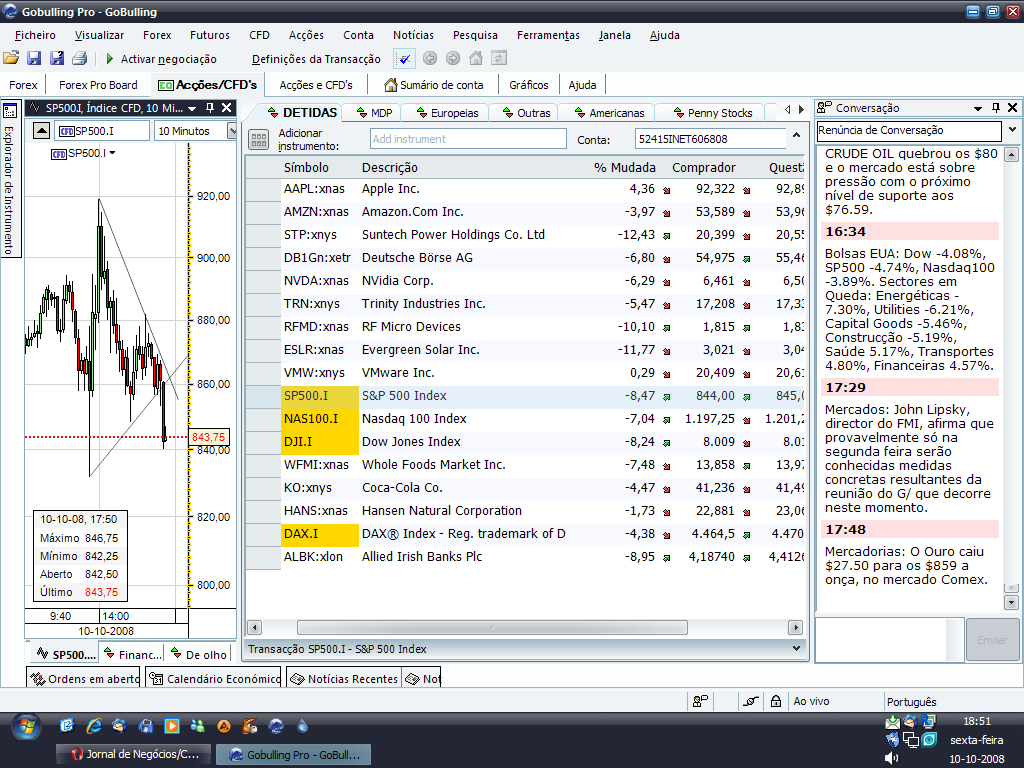1024x768 pixels.
Task: Expand the Renúncia de Conversação dropdown
Action: (x=1012, y=131)
